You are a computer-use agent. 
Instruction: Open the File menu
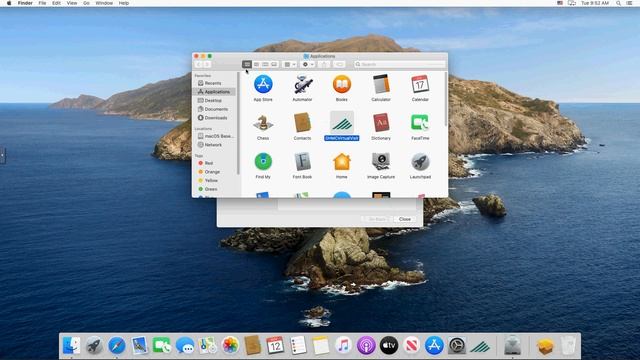[x=42, y=3]
